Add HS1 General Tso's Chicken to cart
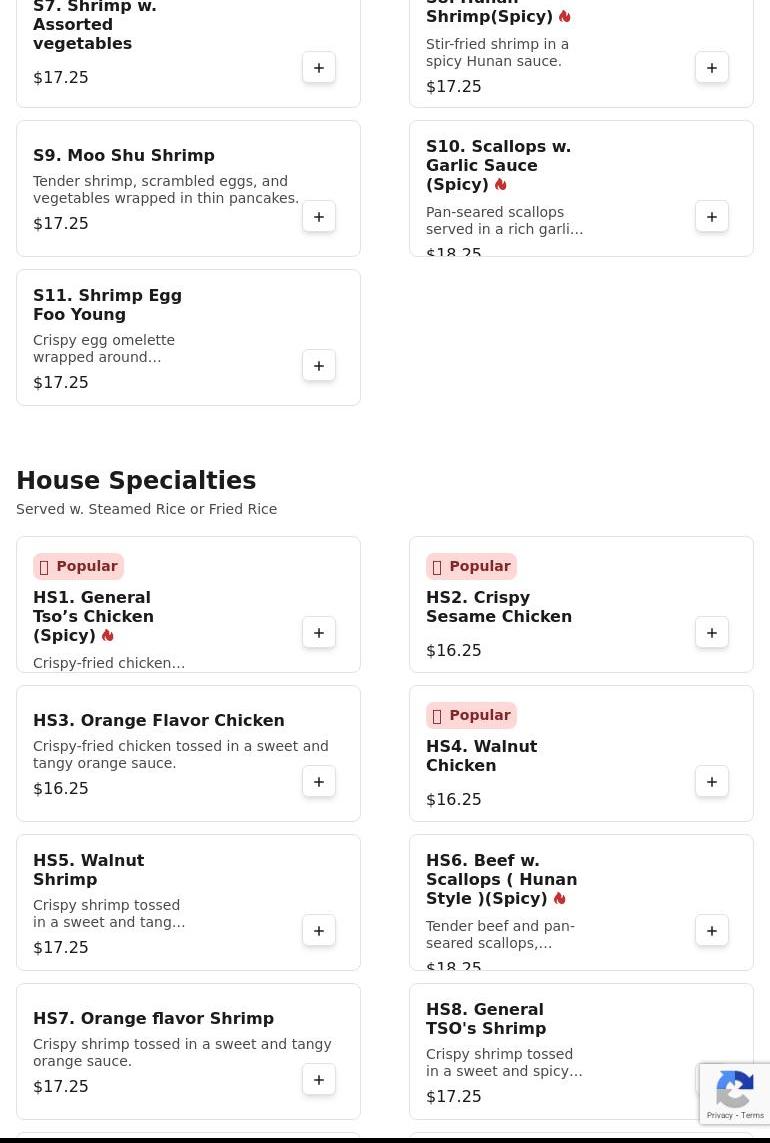The width and height of the screenshot is (770, 1143). pyautogui.click(x=319, y=633)
